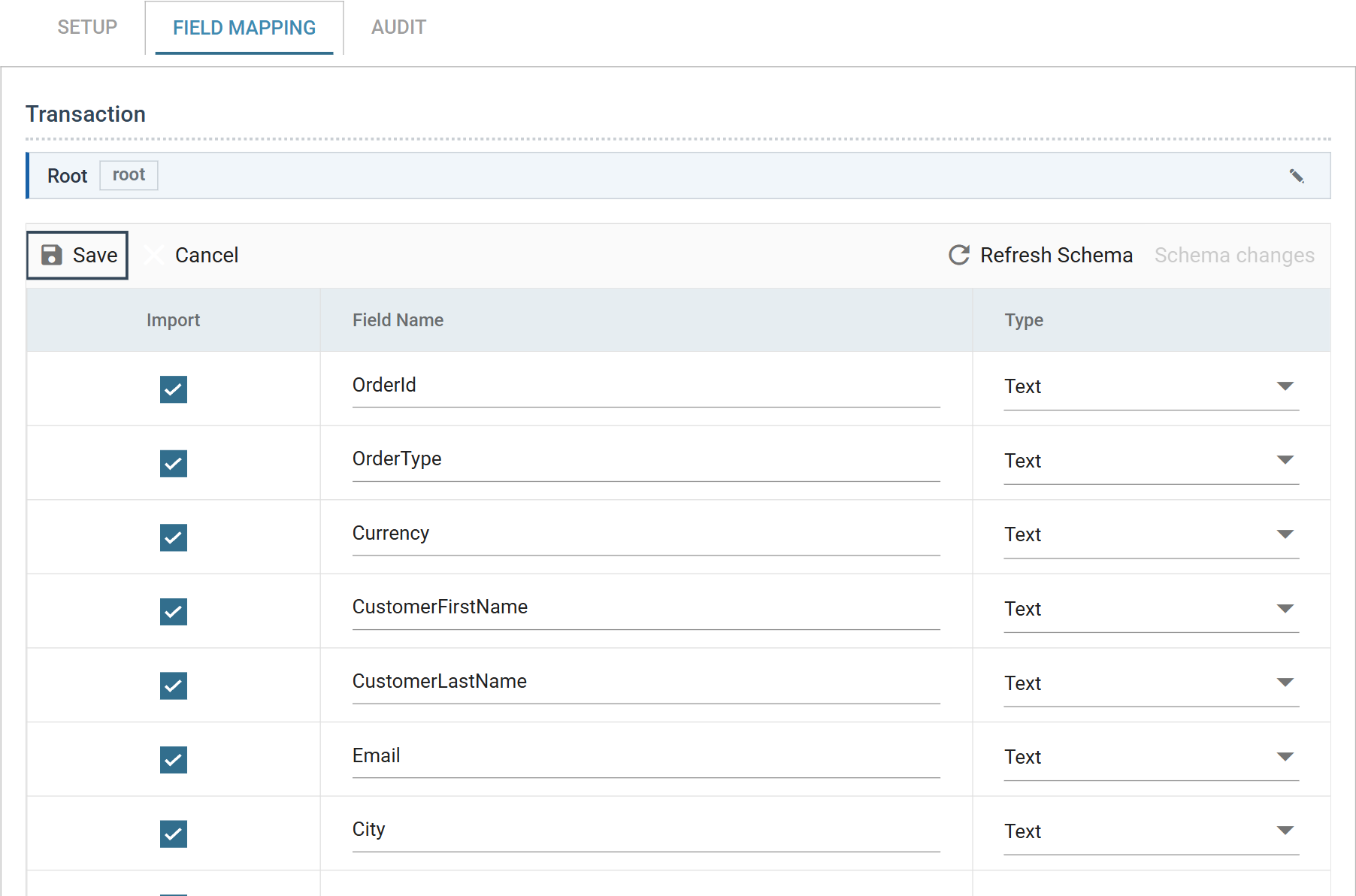This screenshot has height=896, width=1356.
Task: Click the Import column header
Action: [173, 320]
